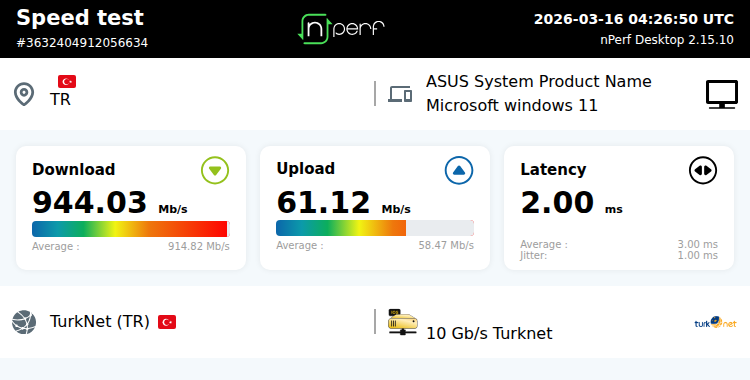Click the Upload speed color bar

click(375, 228)
